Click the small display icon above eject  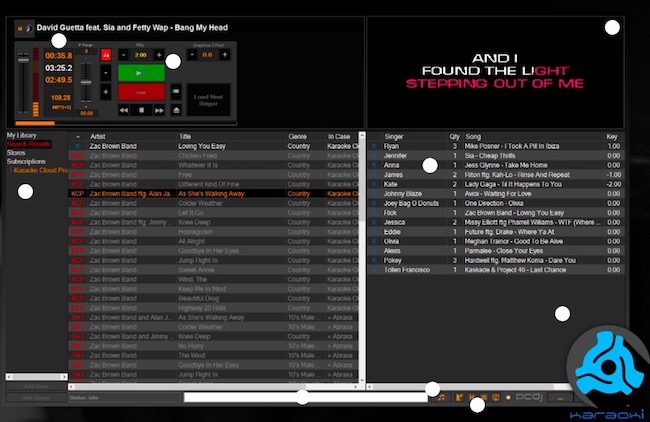pos(176,91)
